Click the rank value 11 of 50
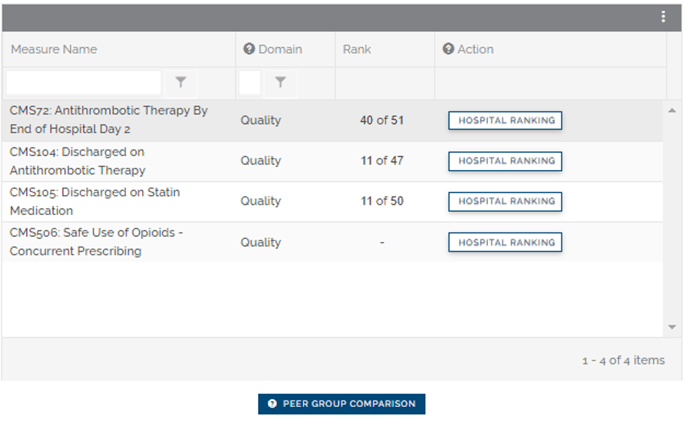 click(382, 201)
